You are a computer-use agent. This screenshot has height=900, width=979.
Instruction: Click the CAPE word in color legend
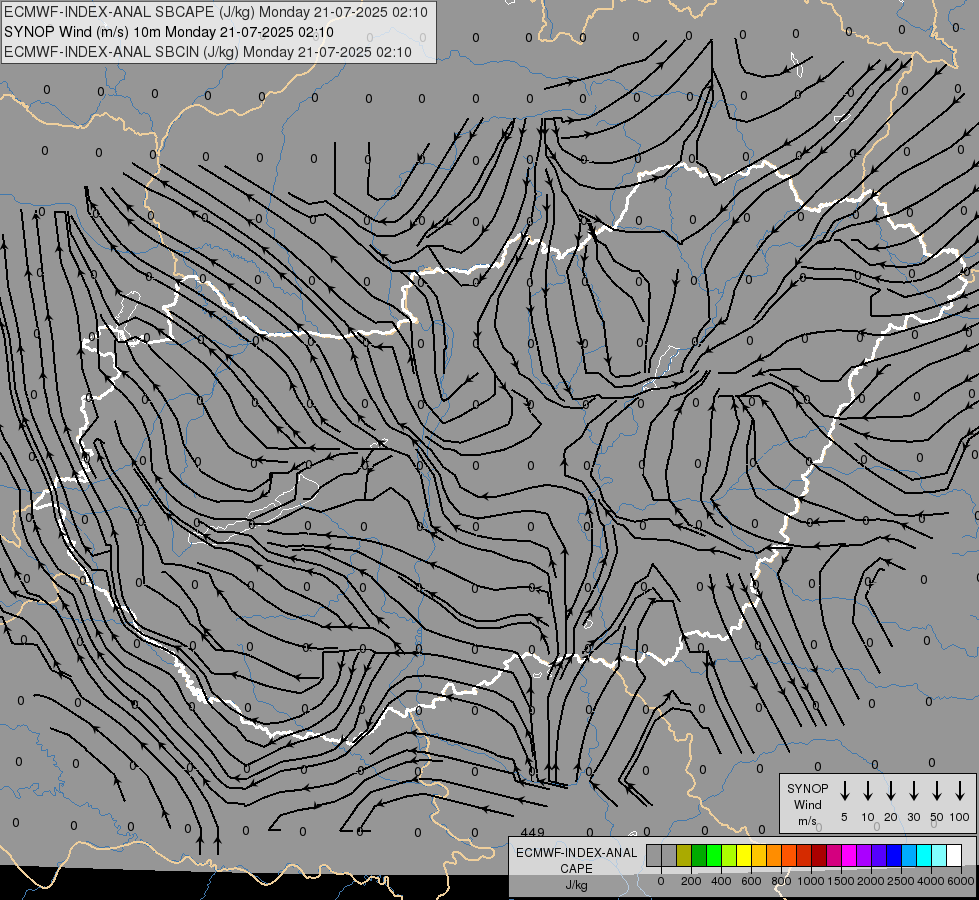[x=576, y=869]
